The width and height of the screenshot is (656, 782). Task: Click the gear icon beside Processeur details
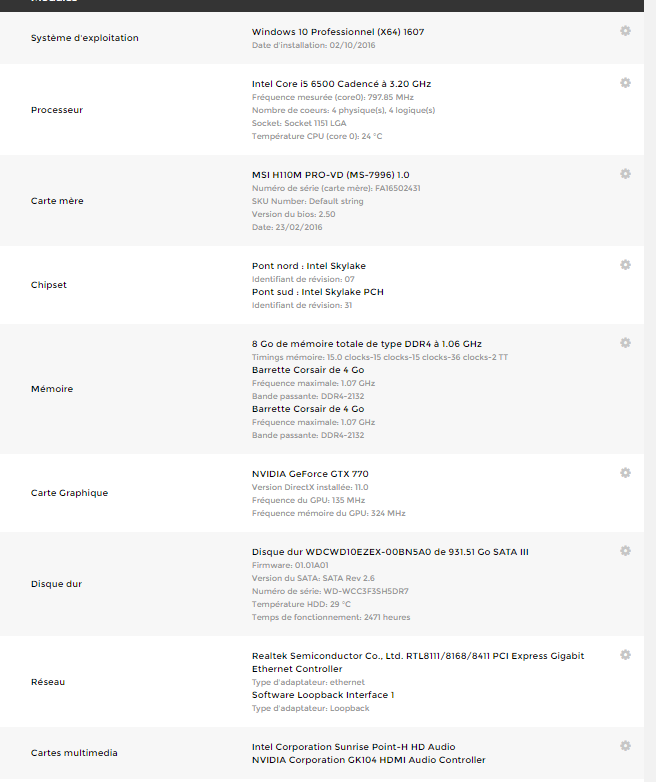[x=625, y=83]
